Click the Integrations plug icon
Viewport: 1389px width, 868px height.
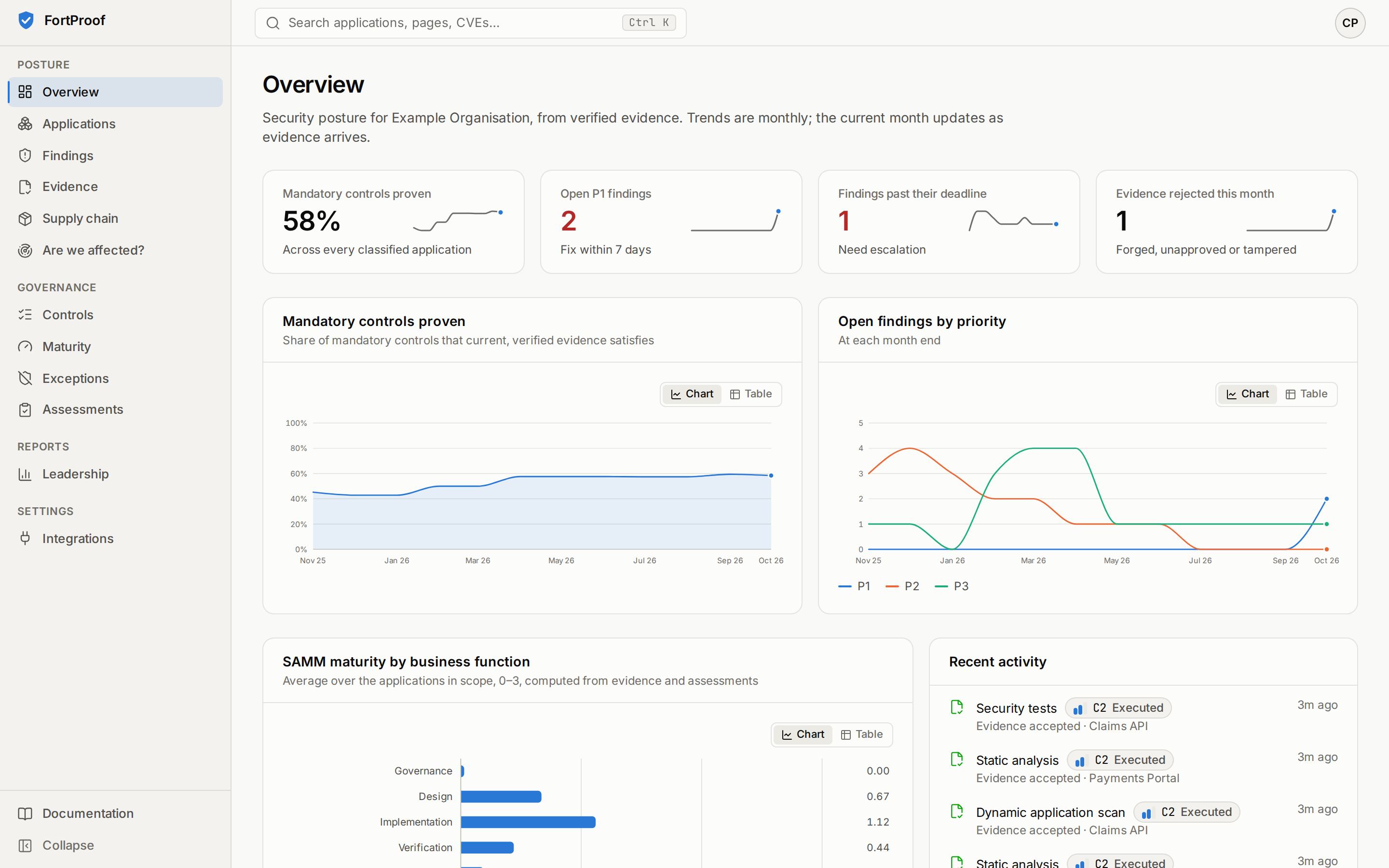coord(25,539)
